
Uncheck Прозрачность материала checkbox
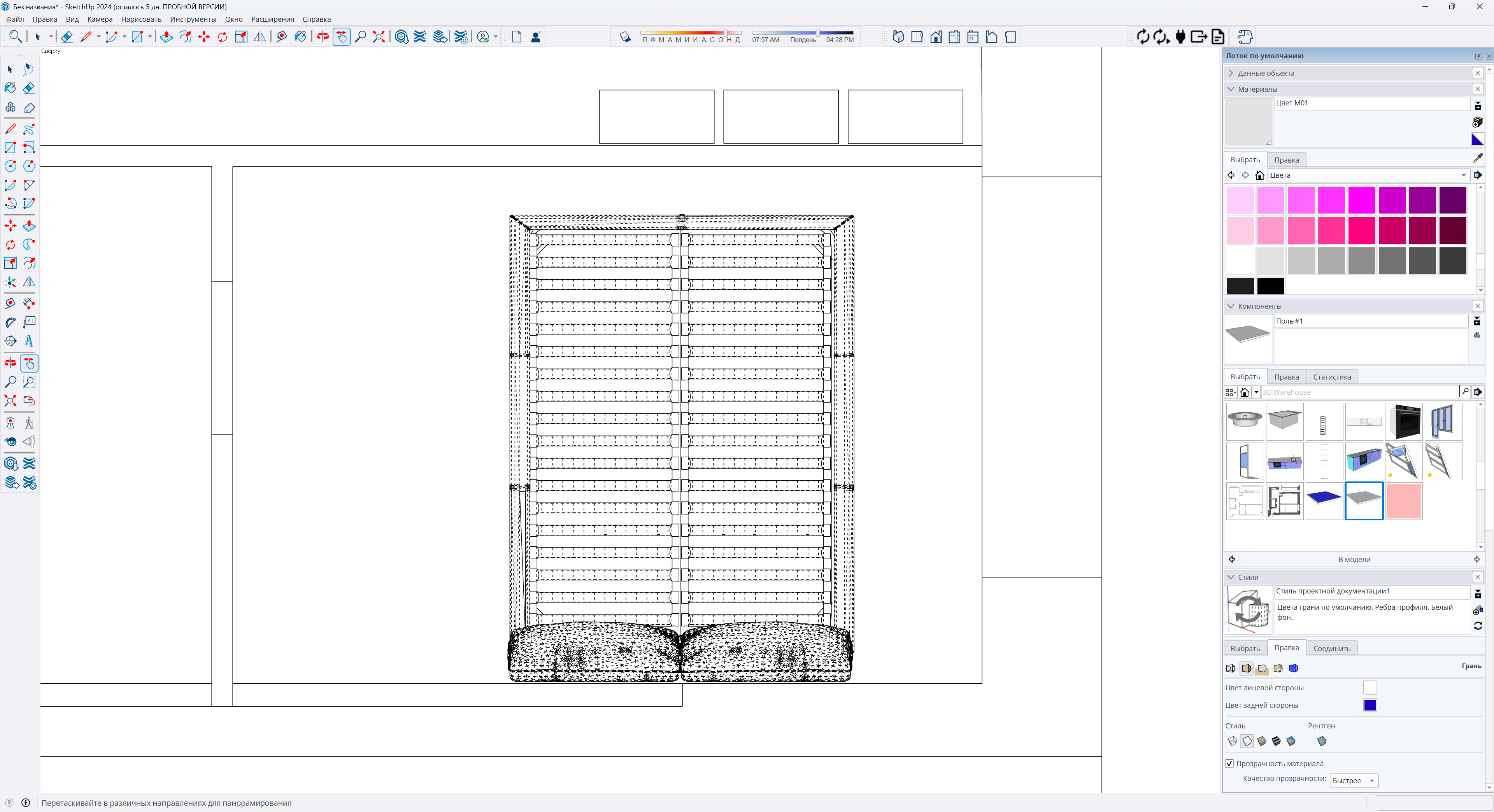1229,763
